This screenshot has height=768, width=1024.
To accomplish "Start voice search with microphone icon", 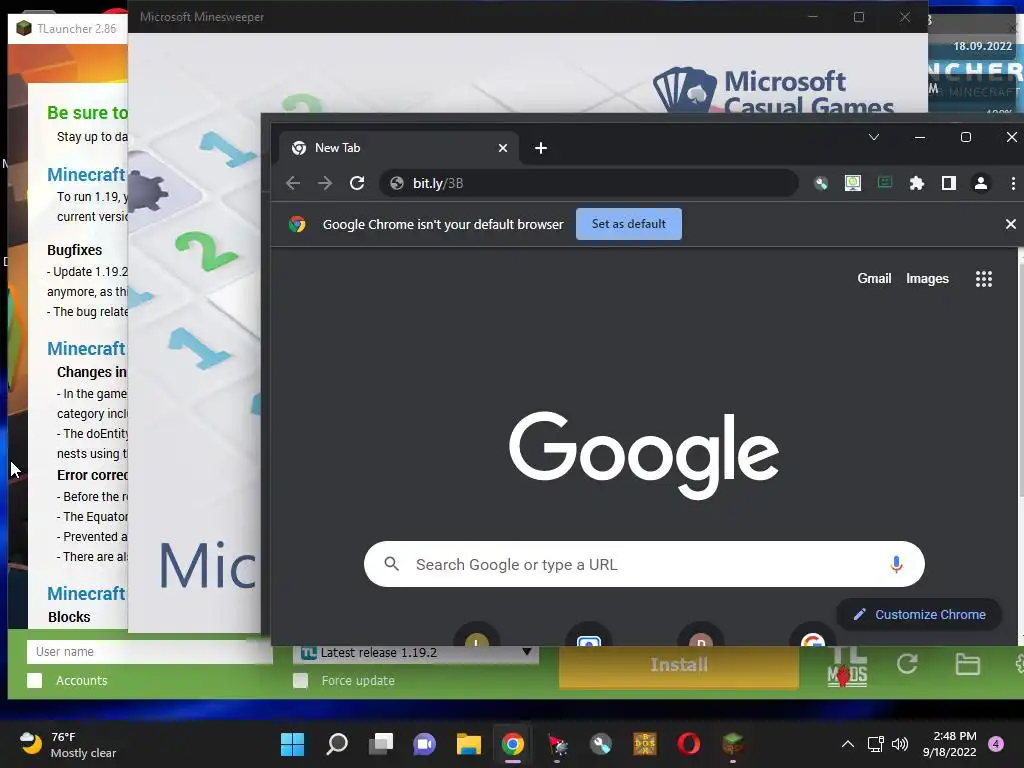I will coord(896,564).
